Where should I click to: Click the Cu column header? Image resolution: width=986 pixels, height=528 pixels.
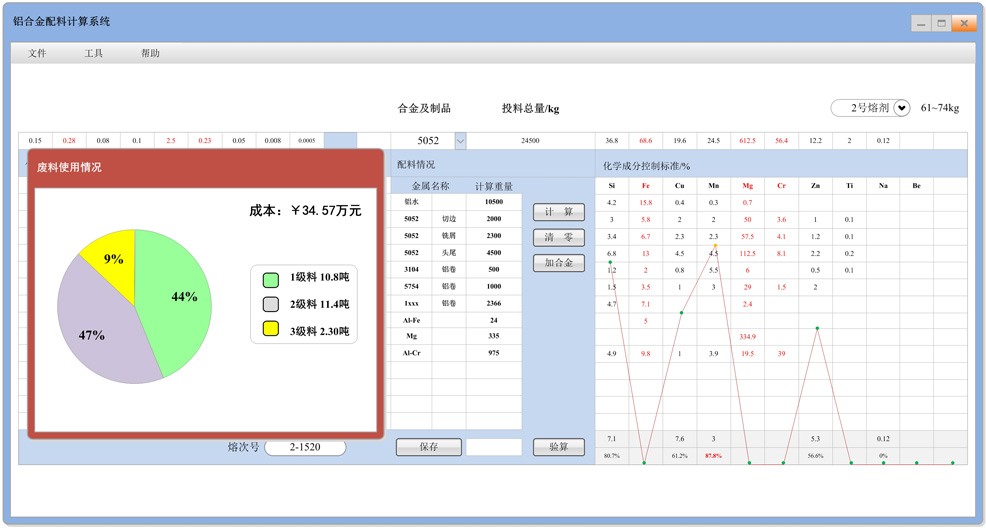[679, 186]
